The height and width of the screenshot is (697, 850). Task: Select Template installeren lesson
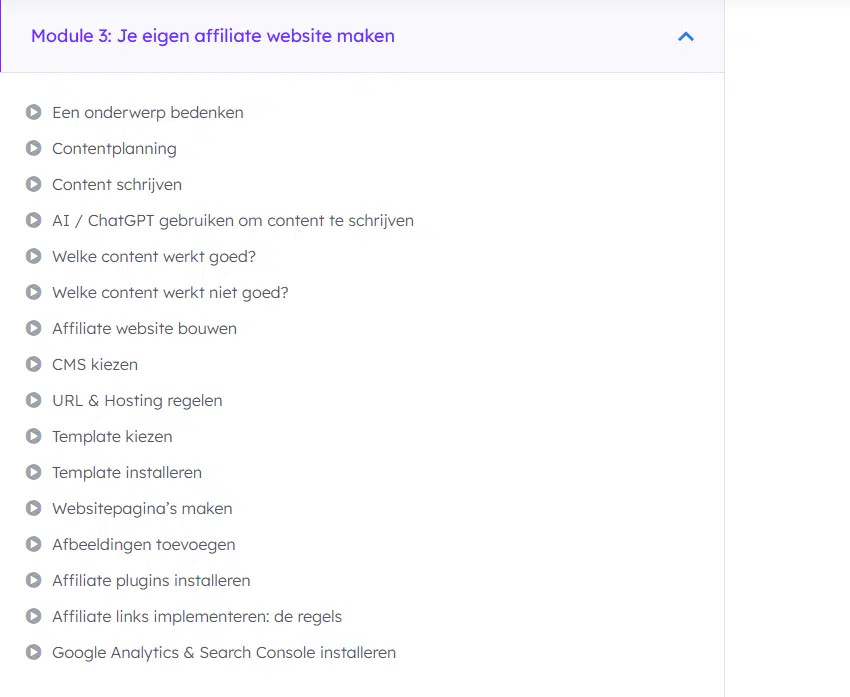click(127, 472)
